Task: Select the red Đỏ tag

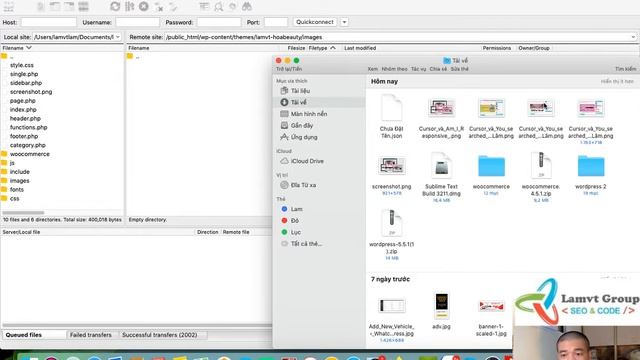Action: point(290,220)
